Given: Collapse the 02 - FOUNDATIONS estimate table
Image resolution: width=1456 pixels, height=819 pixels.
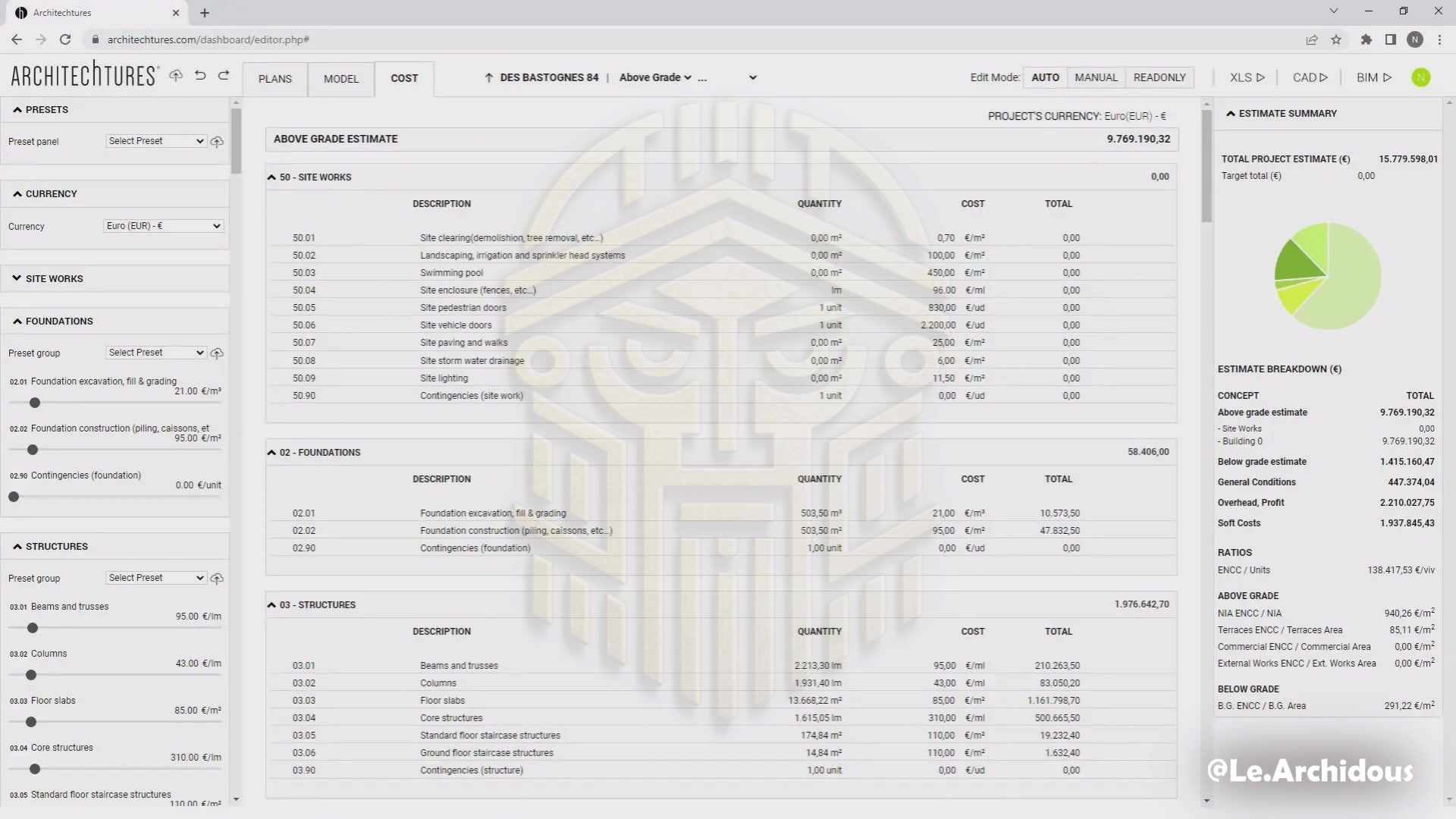Looking at the screenshot, I should click(x=271, y=453).
